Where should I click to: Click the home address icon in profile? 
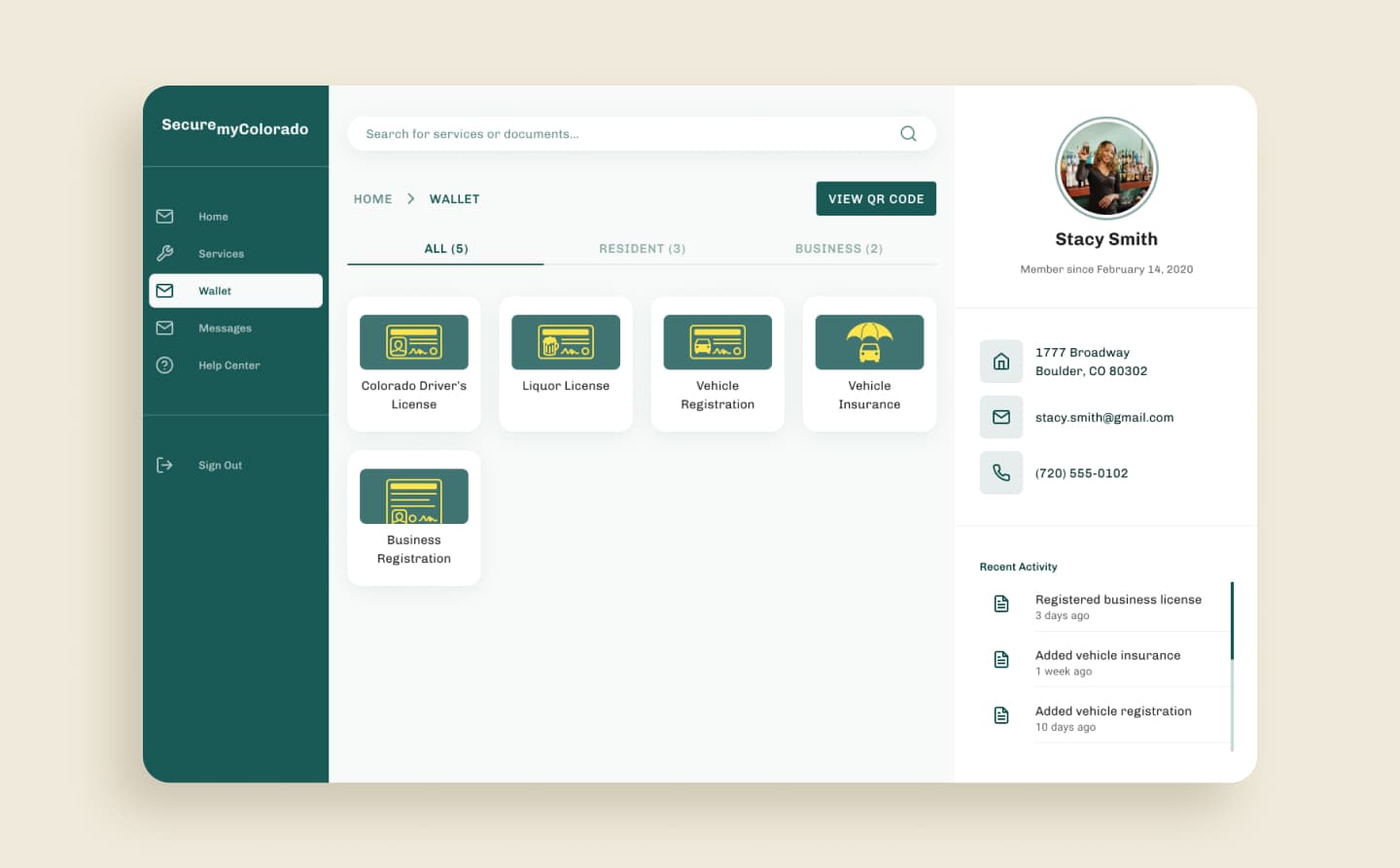(x=1000, y=362)
